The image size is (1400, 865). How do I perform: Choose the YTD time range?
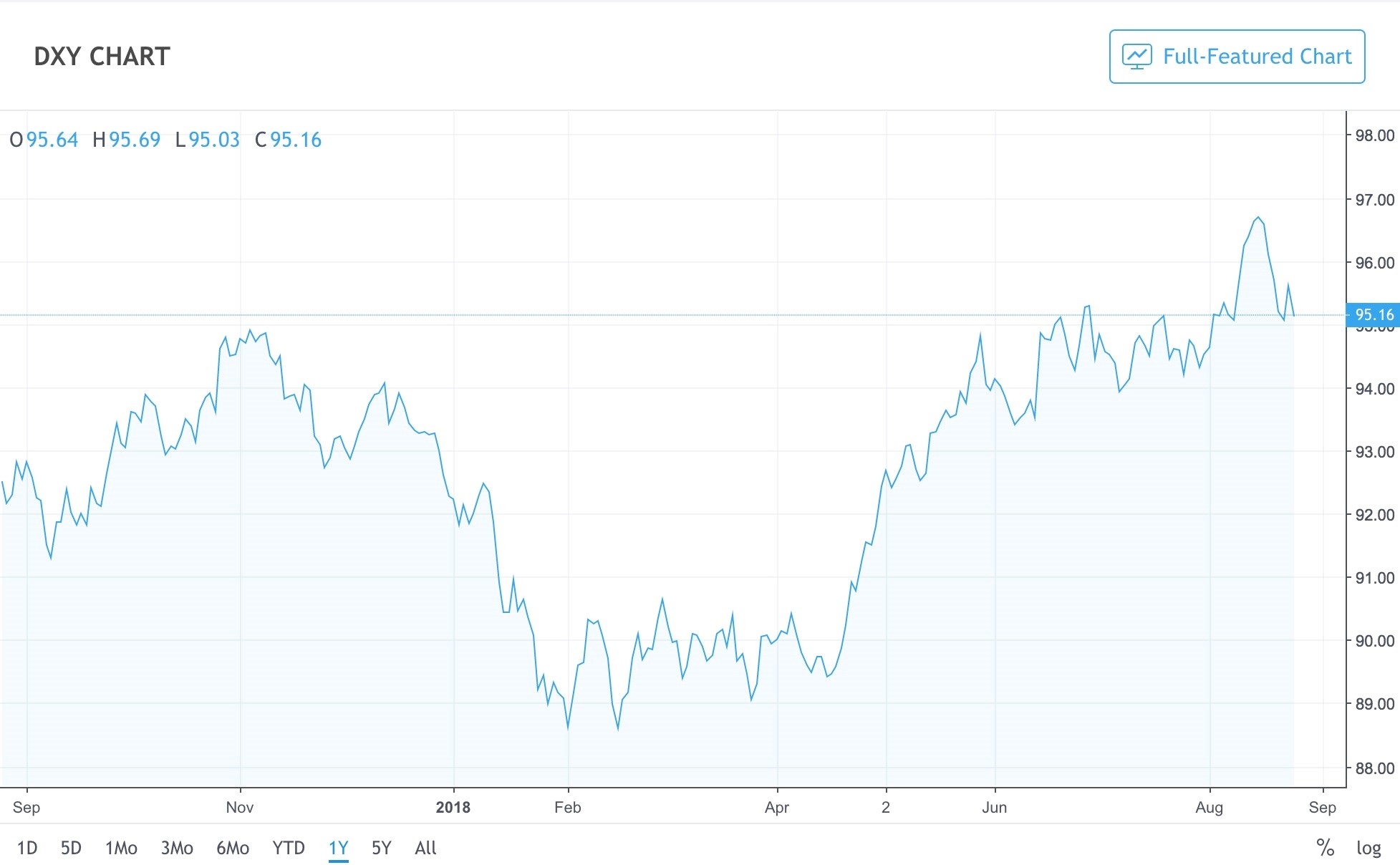(x=289, y=848)
